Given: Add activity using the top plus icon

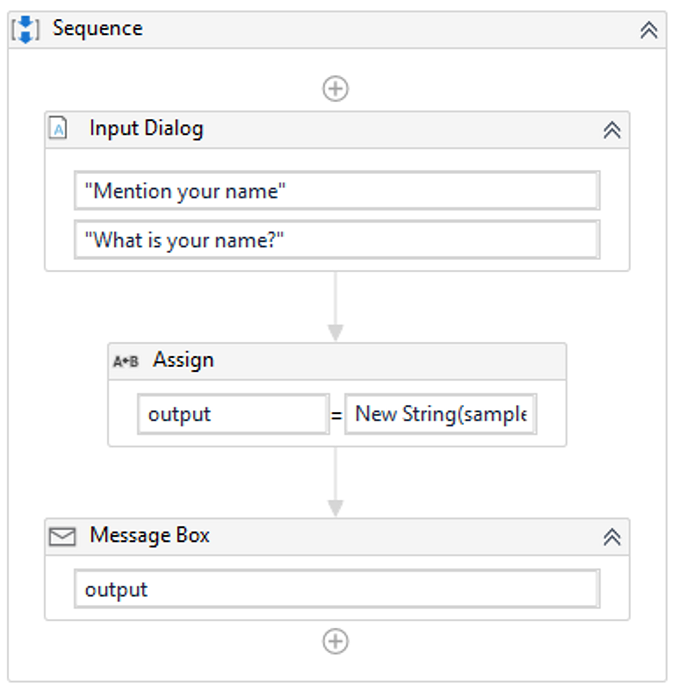Looking at the screenshot, I should (335, 89).
